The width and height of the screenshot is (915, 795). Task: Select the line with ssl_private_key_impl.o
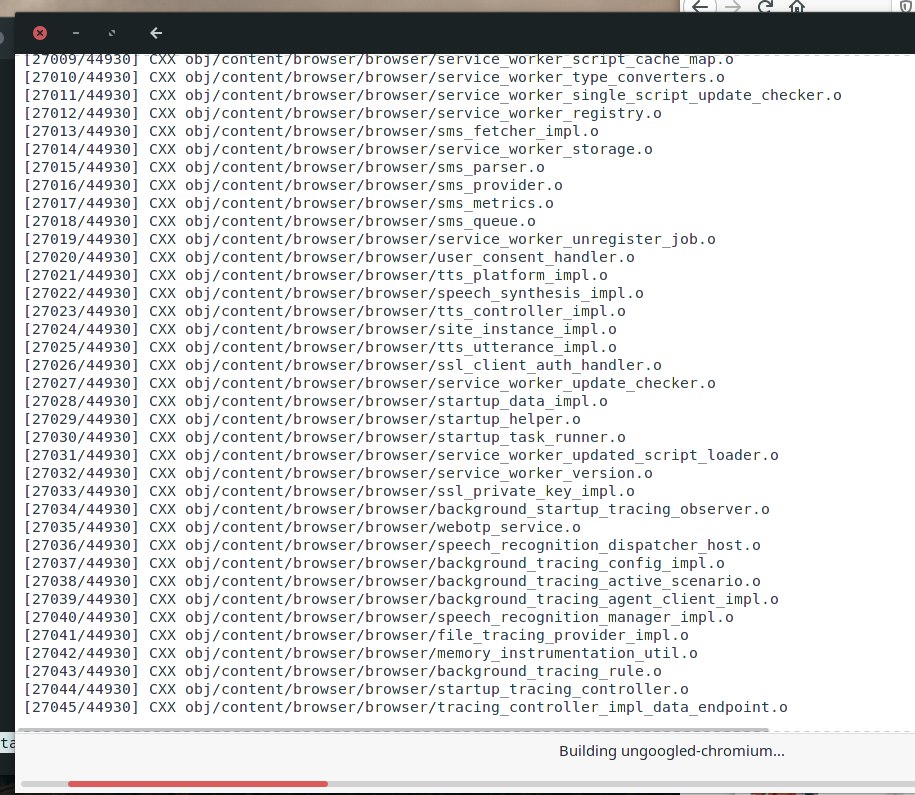pos(329,493)
